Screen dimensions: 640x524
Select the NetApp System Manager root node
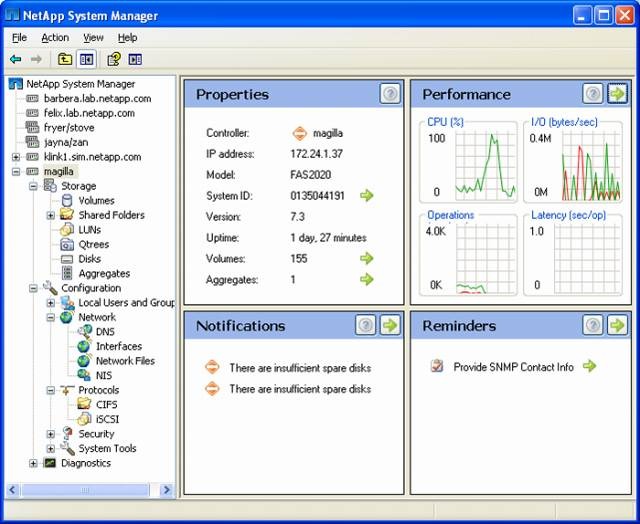click(80, 84)
